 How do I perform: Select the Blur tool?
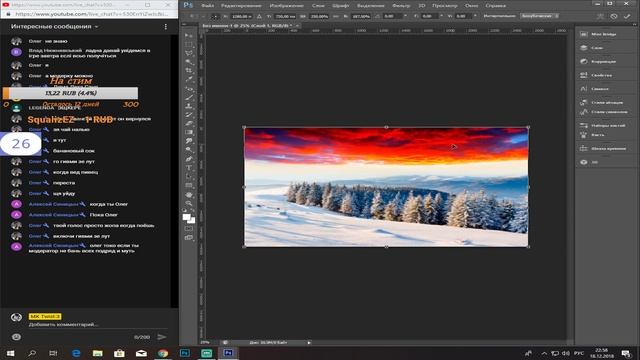pos(189,141)
